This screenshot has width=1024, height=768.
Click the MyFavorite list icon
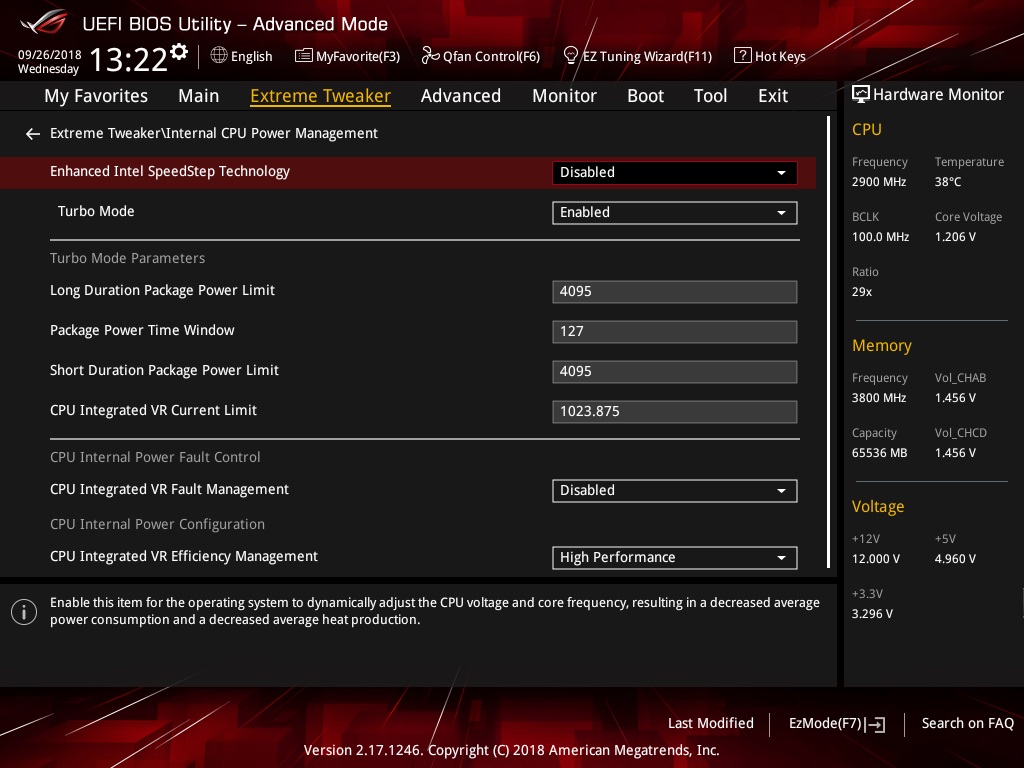tap(304, 56)
